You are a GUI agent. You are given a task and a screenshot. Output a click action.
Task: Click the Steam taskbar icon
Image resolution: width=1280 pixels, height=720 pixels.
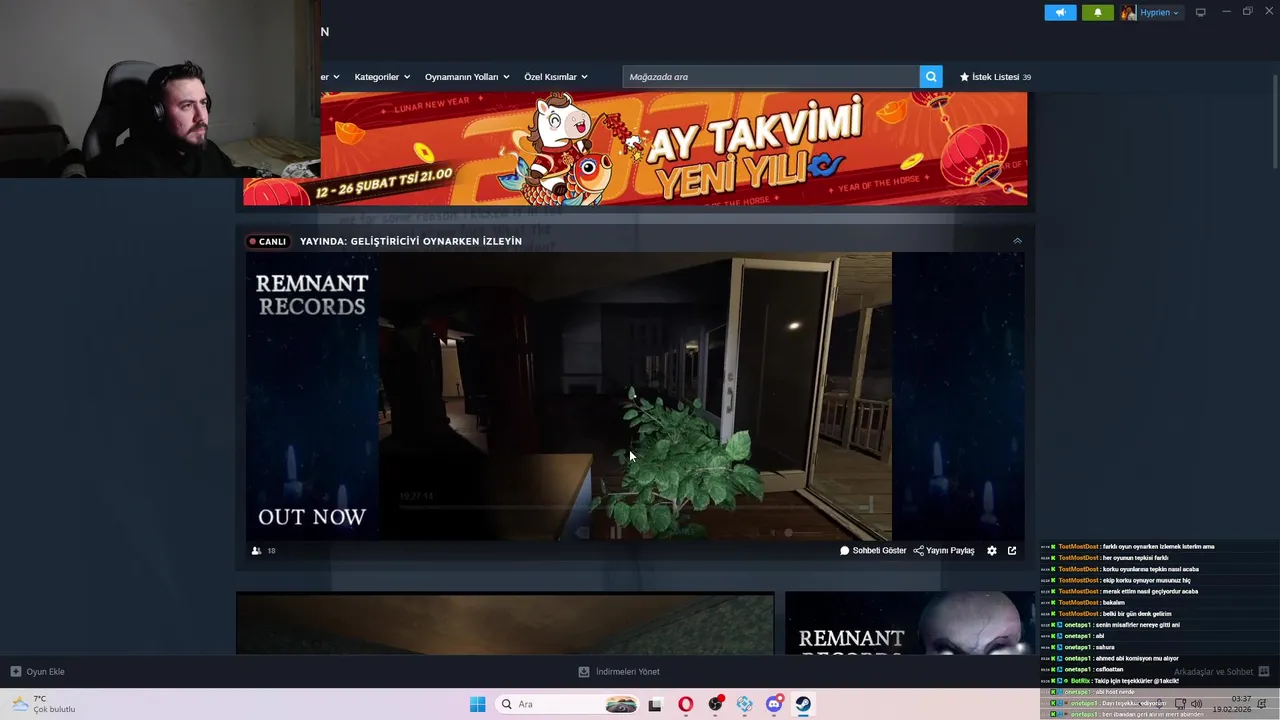tap(803, 704)
